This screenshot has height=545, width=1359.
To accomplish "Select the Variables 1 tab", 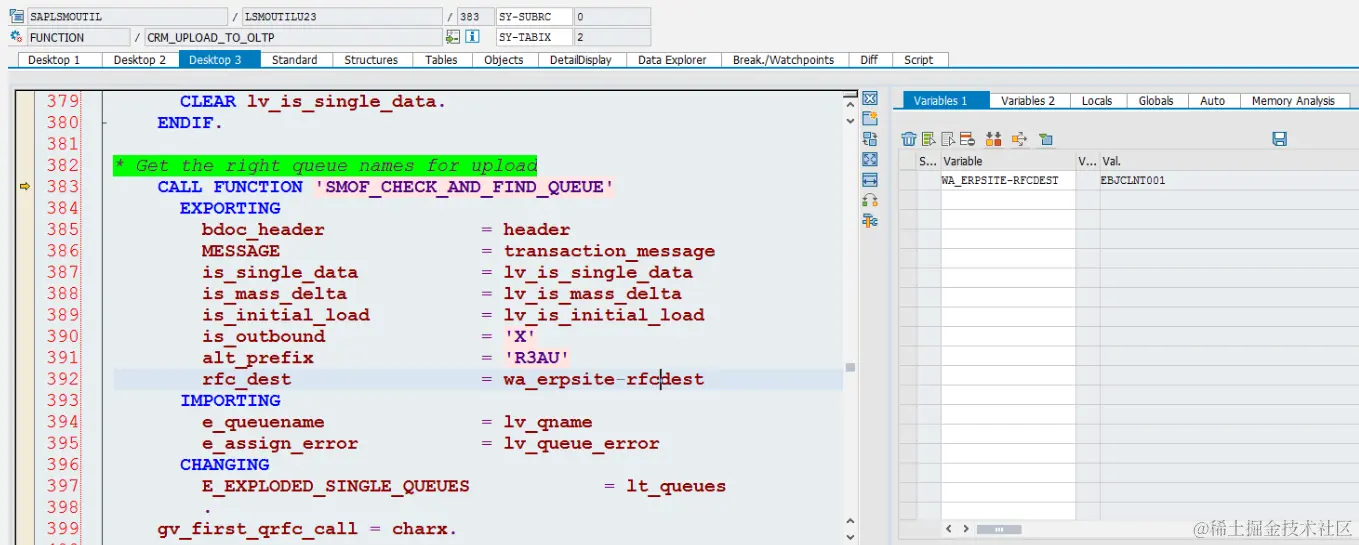I will (x=946, y=101).
